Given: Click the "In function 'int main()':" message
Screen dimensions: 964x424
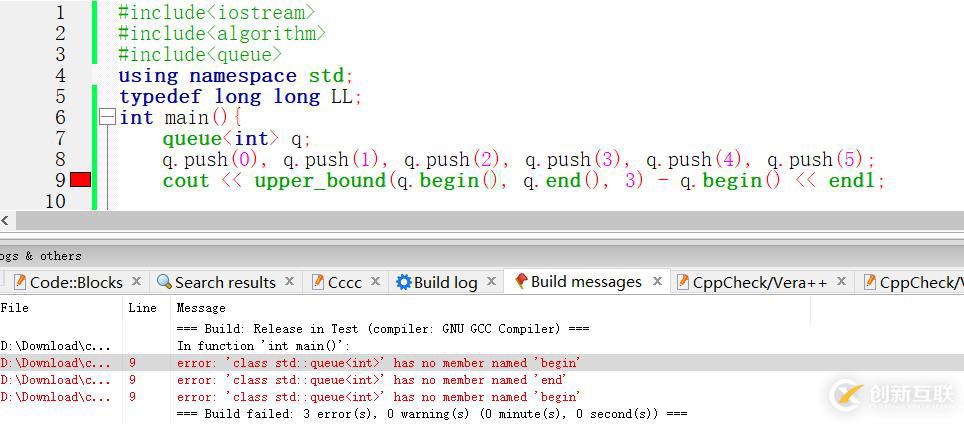Looking at the screenshot, I should [x=263, y=345].
